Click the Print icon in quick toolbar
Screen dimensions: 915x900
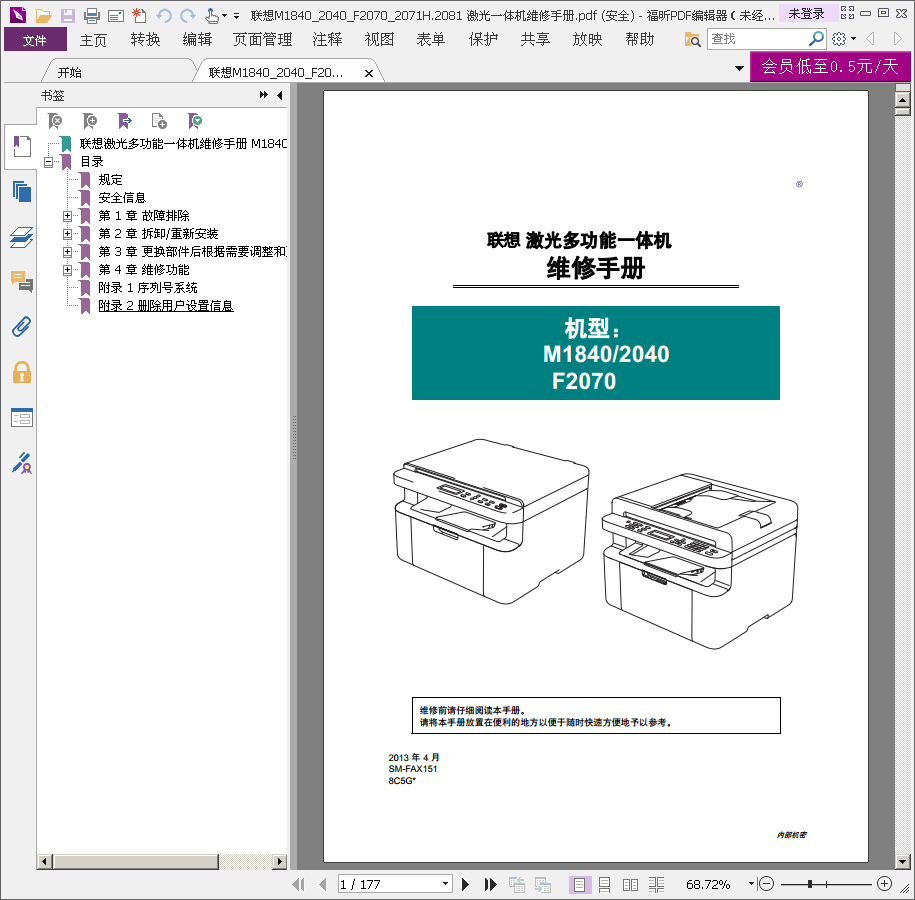click(x=92, y=16)
